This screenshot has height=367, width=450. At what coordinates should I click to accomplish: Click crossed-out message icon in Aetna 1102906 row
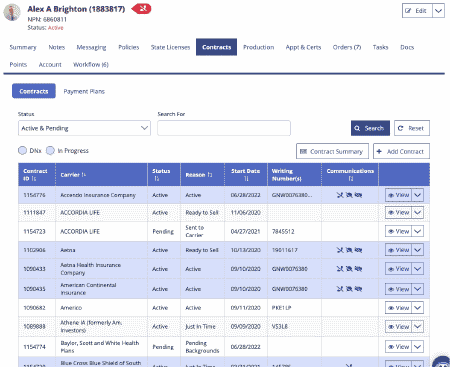click(x=358, y=250)
